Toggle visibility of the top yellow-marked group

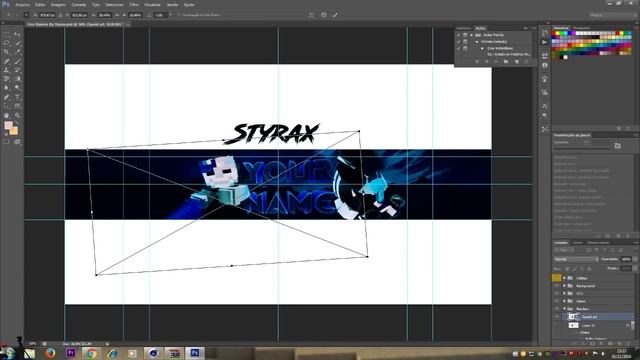click(x=557, y=278)
